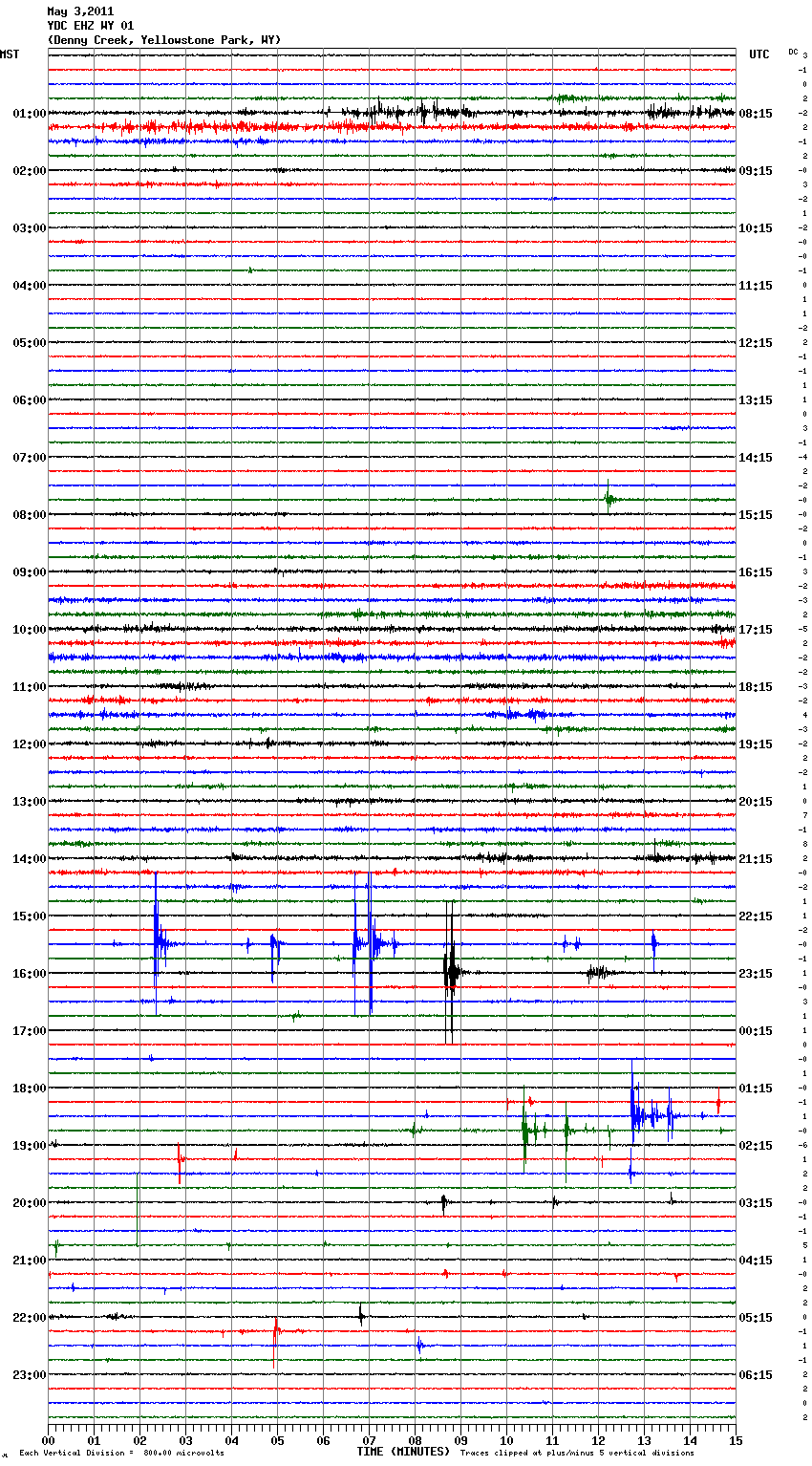Click the green seismic burst on the 07:30 MST trace
Screen dimensions: 812x1466
point(609,498)
